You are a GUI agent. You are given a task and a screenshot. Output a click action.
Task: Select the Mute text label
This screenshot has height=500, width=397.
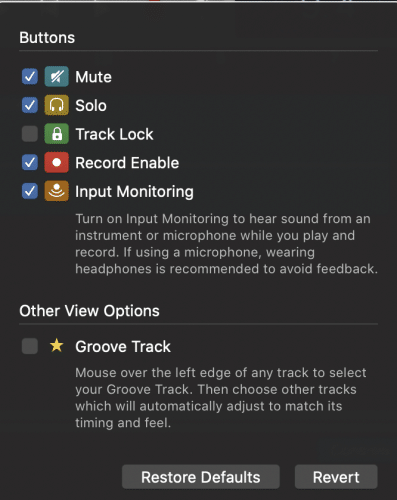pos(93,77)
